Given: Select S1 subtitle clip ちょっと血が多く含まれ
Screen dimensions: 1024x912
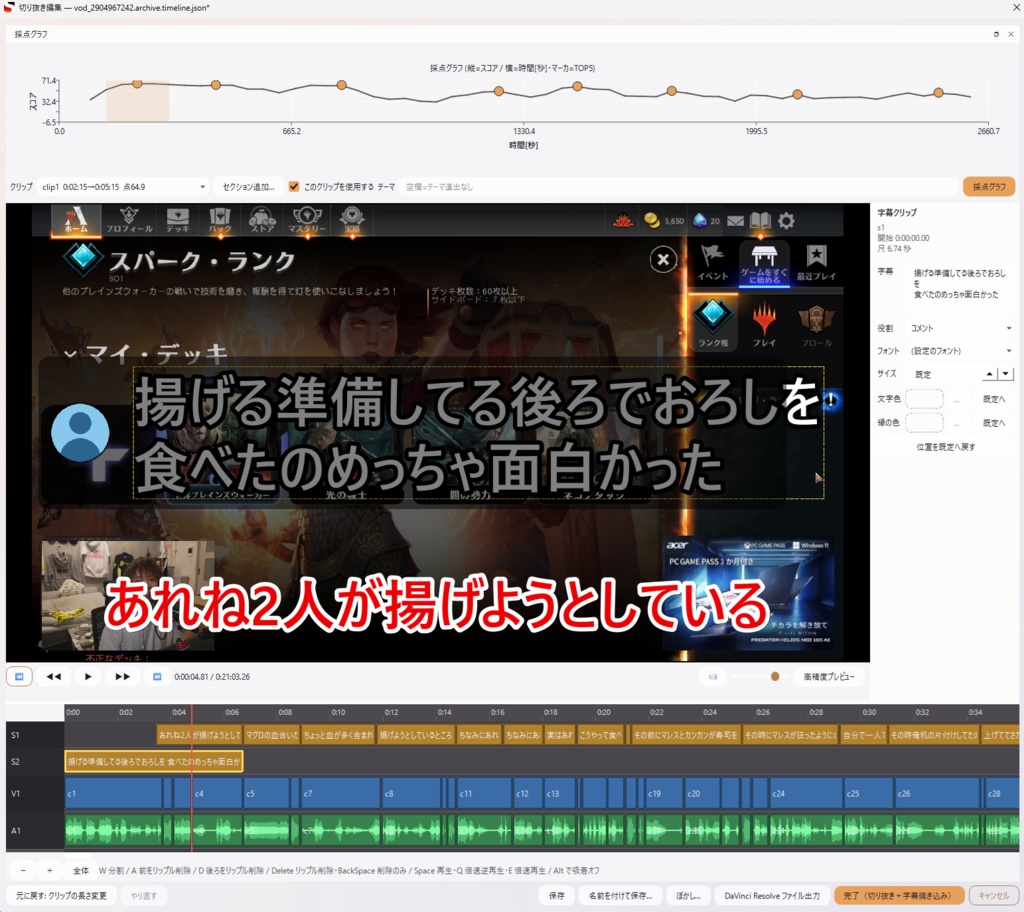Looking at the screenshot, I should point(338,735).
